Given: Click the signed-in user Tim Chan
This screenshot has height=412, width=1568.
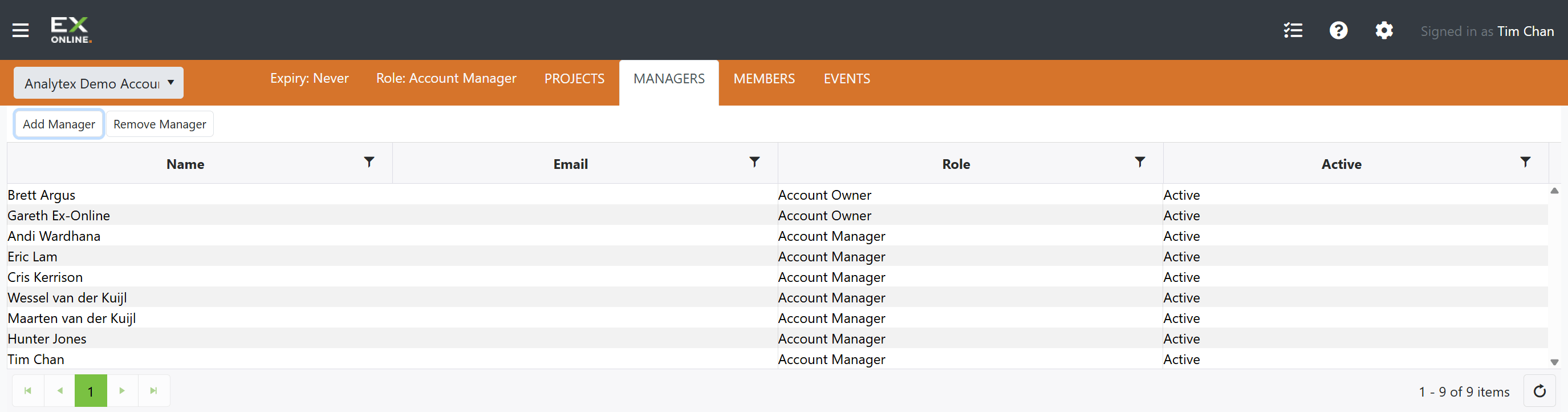Looking at the screenshot, I should pos(1525,31).
